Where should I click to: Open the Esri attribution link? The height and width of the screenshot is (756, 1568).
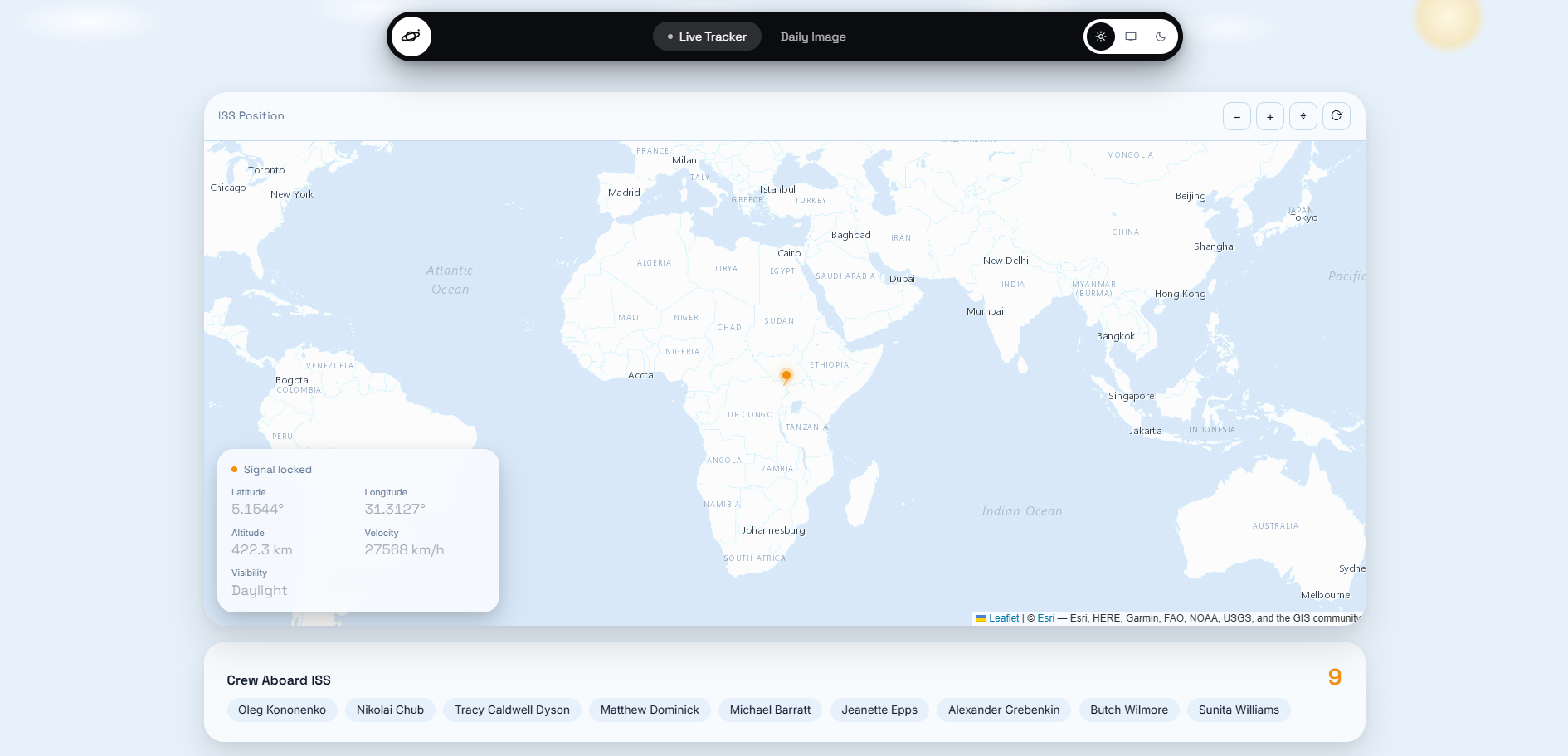tap(1045, 618)
